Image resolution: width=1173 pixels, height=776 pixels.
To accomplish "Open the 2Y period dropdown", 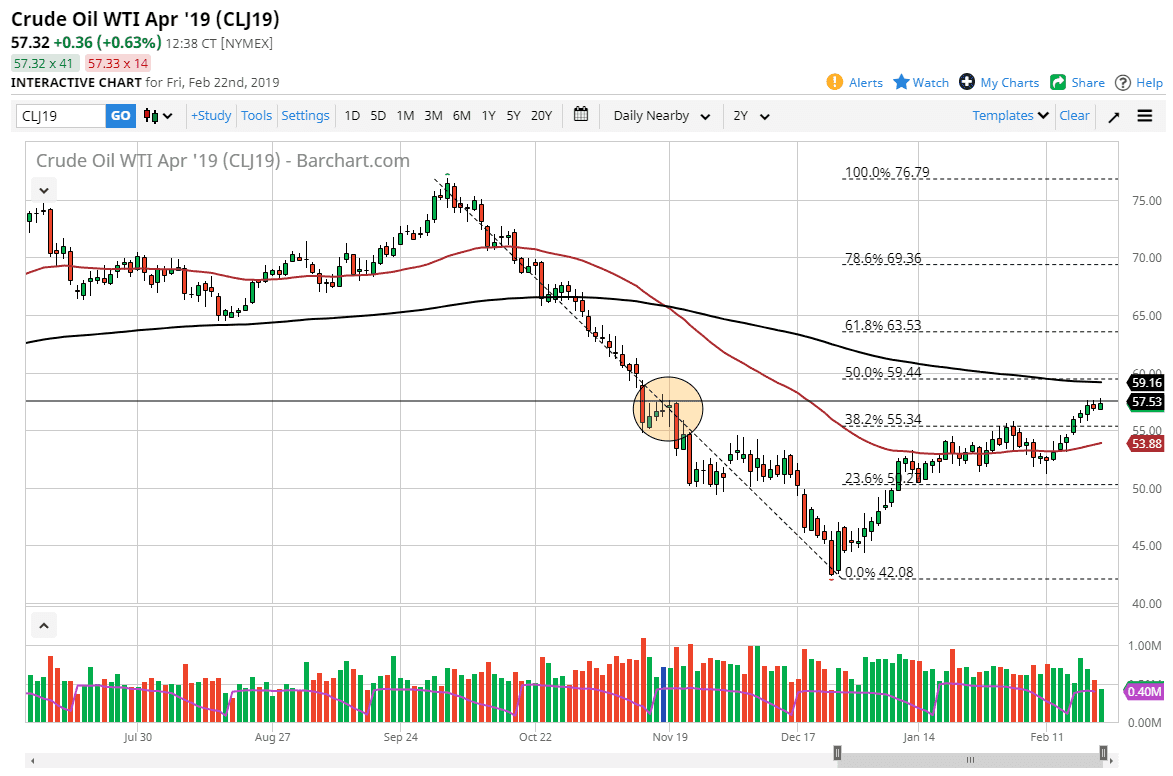I will click(751, 116).
